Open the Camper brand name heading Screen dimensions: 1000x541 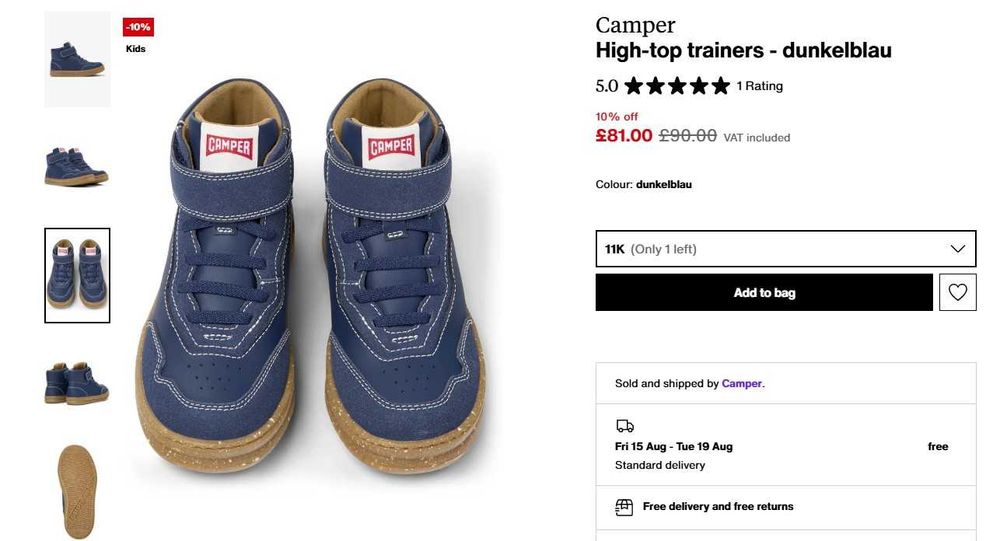click(x=635, y=25)
